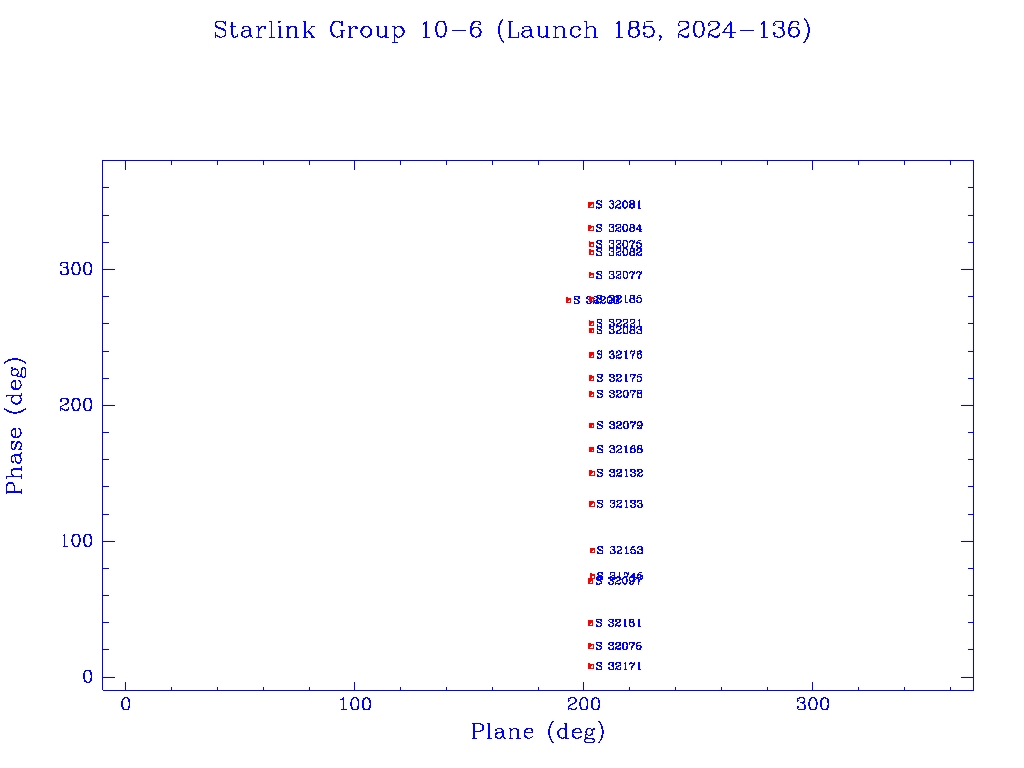
Task: Click the red marker beside S 32081
Action: 590,205
